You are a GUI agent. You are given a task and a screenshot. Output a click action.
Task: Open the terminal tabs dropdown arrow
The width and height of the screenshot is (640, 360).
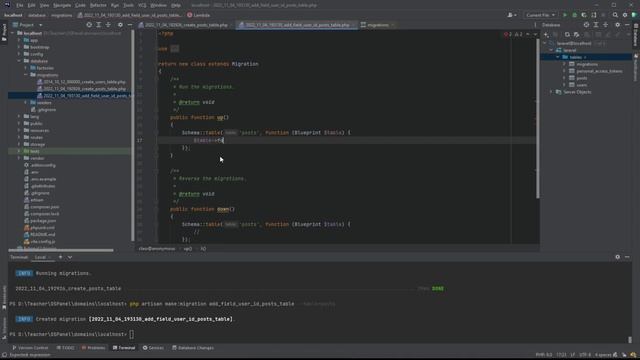pos(70,257)
